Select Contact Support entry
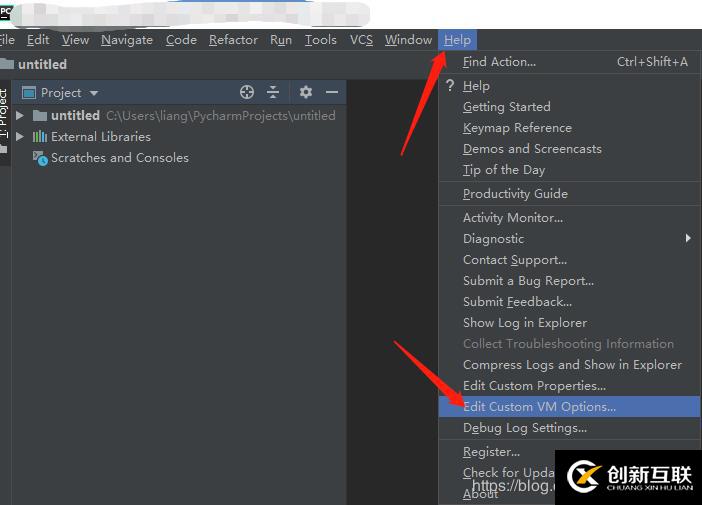The height and width of the screenshot is (505, 702). click(x=569, y=260)
